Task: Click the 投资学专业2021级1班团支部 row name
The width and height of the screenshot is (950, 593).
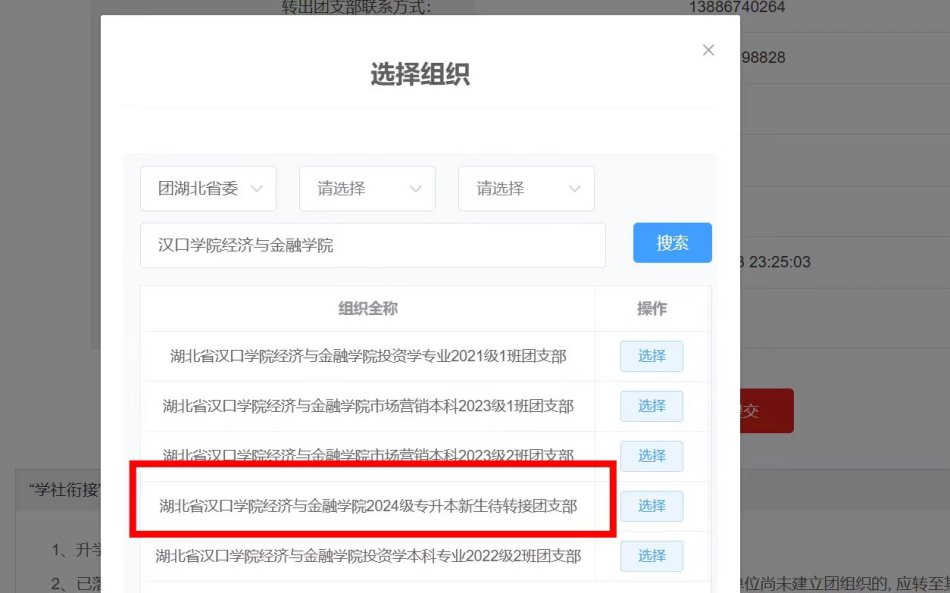Action: coord(369,356)
